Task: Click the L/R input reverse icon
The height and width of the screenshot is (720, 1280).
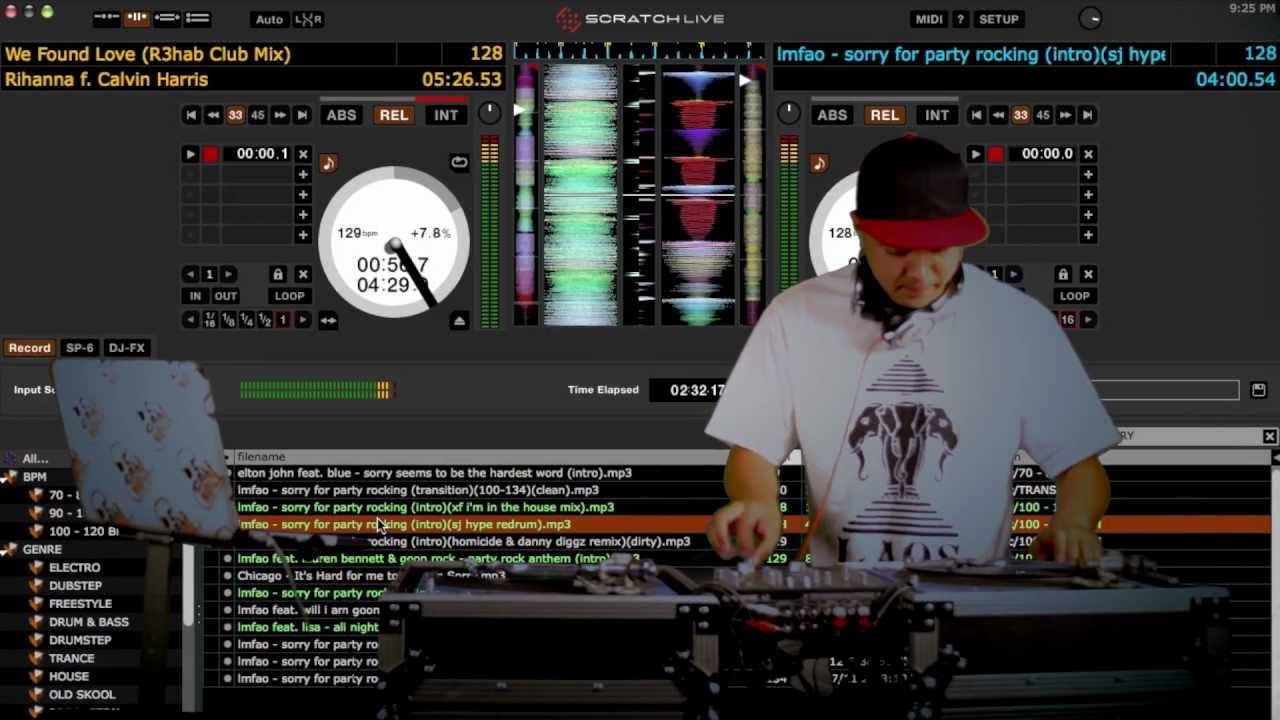Action: coord(308,19)
